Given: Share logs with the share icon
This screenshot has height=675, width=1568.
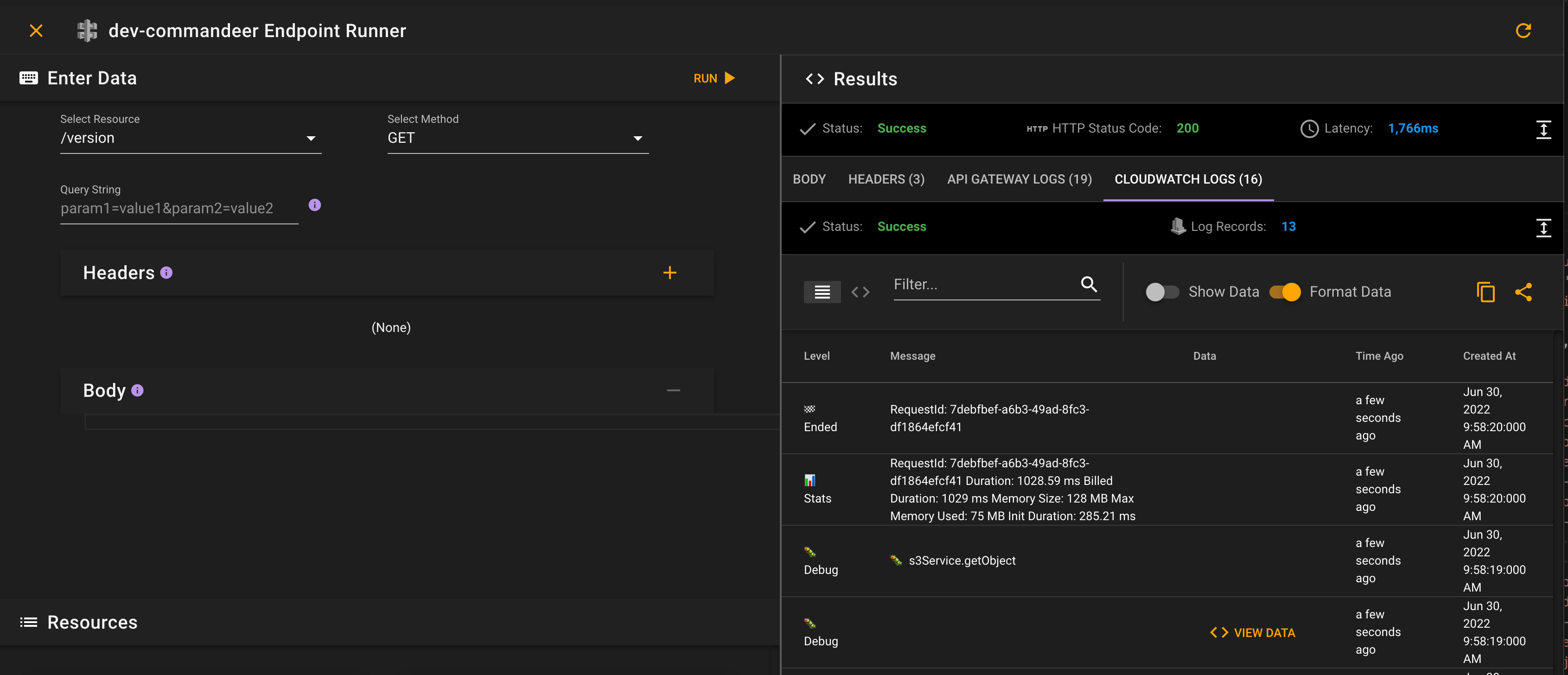Looking at the screenshot, I should (1523, 292).
